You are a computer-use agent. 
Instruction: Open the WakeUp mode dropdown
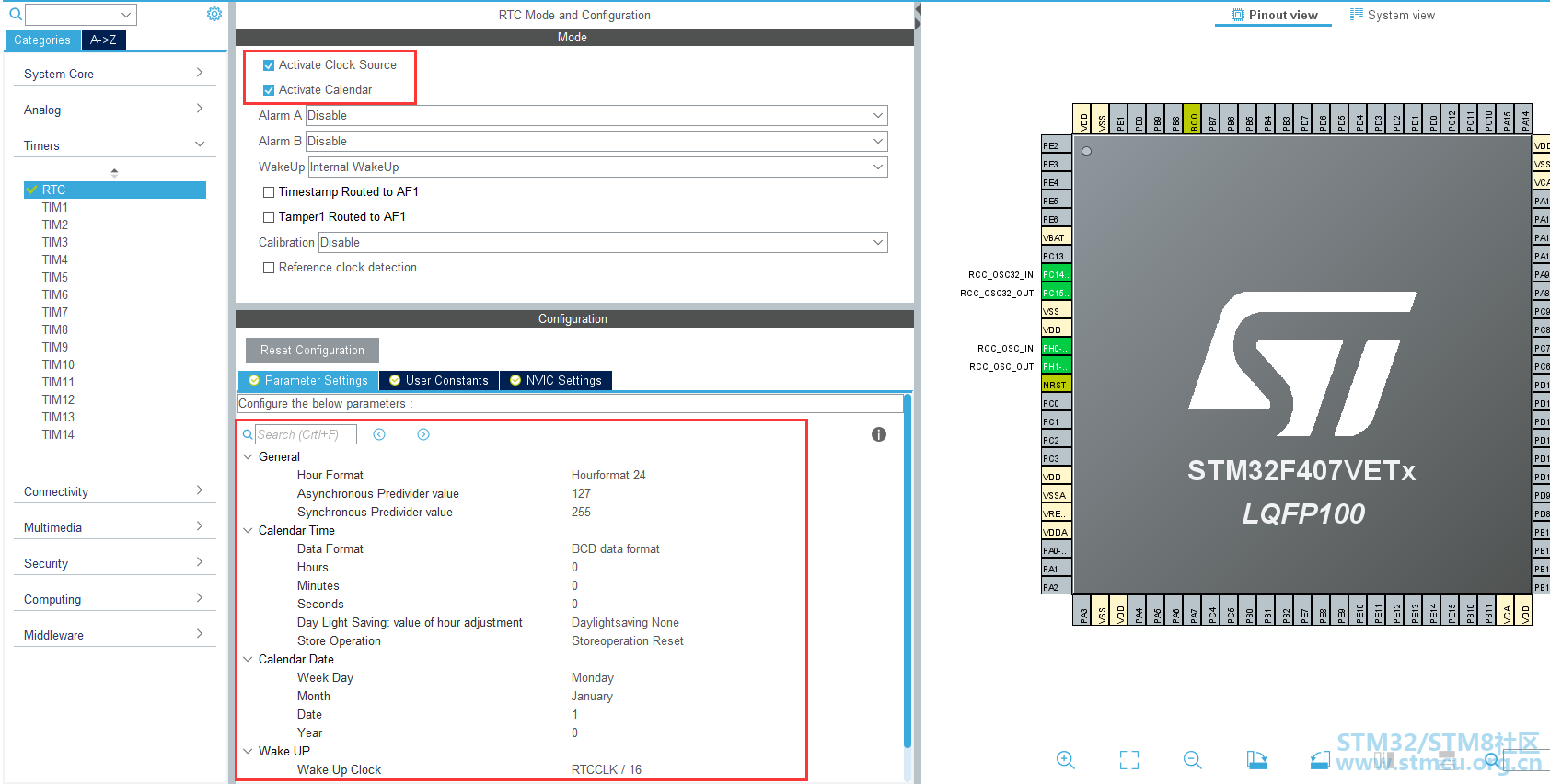pyautogui.click(x=598, y=167)
